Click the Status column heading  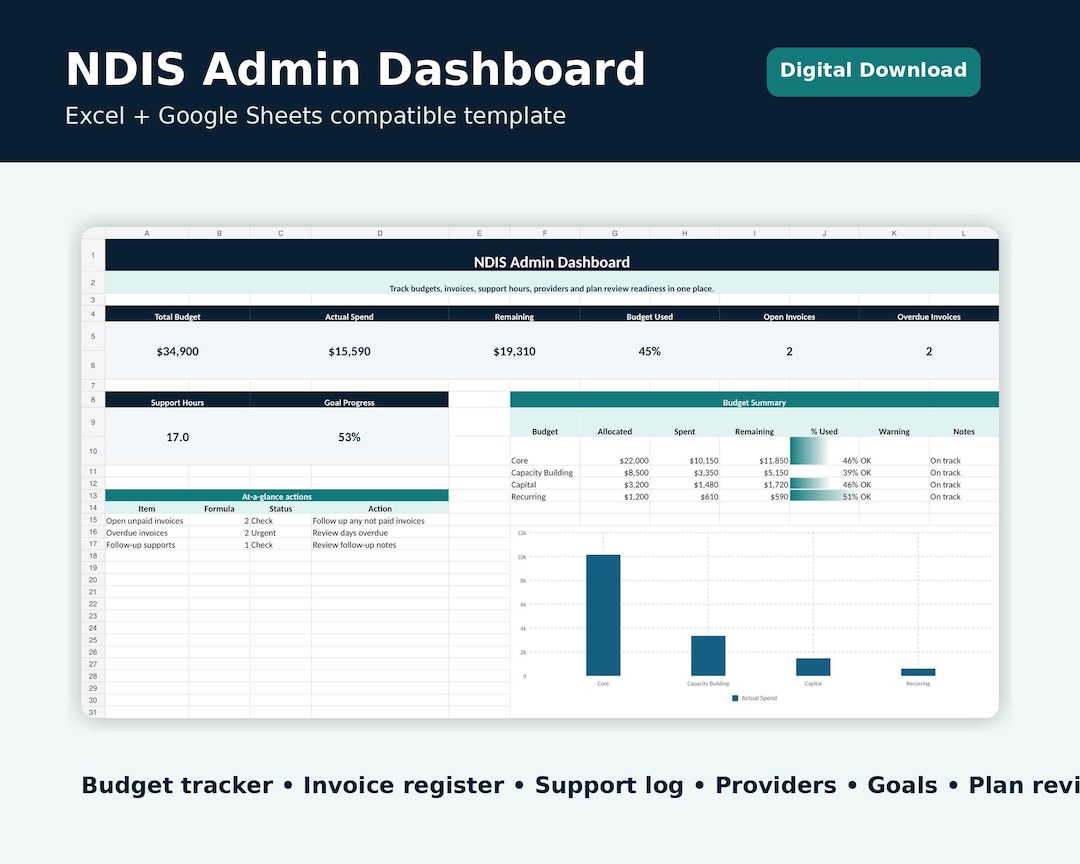(280, 508)
